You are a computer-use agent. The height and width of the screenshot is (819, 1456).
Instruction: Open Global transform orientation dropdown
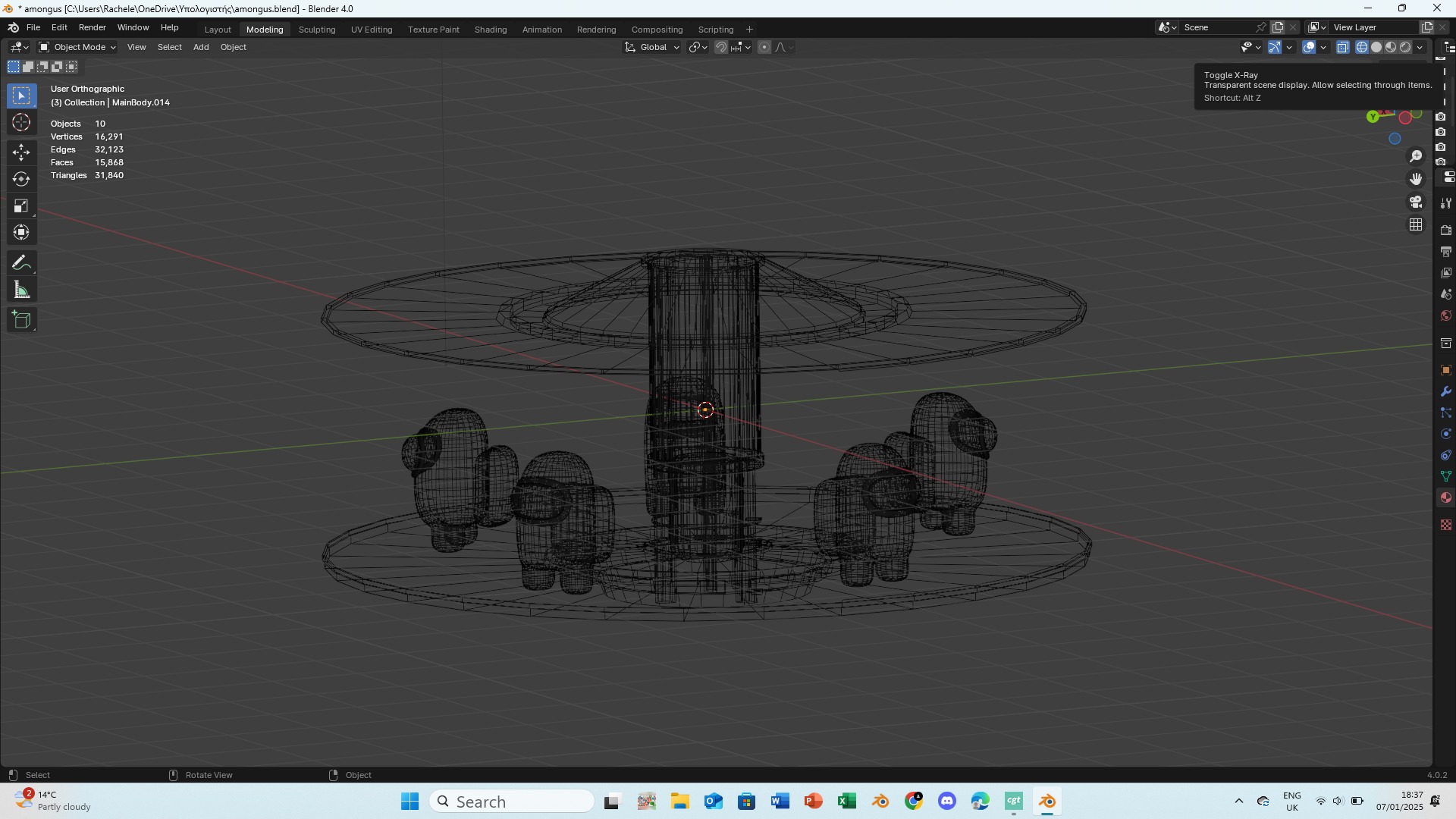tap(652, 47)
